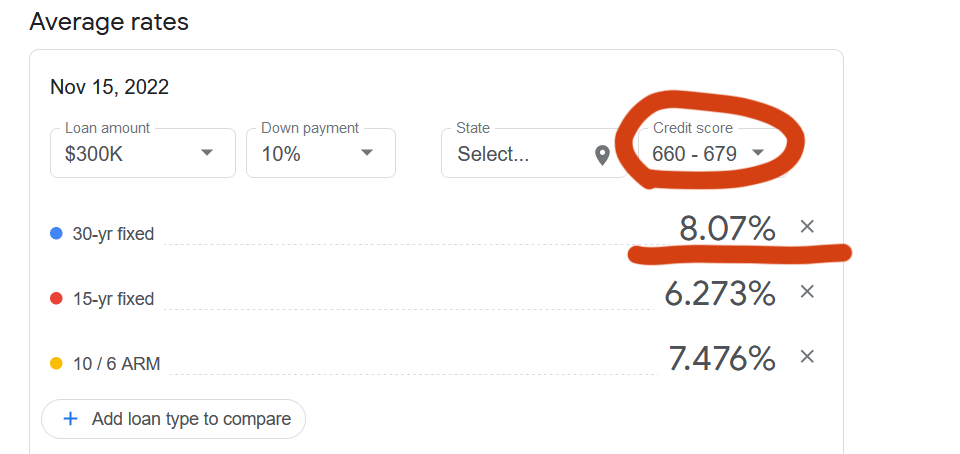Click the 6.273% rate value
The width and height of the screenshot is (960, 454).
pyautogui.click(x=720, y=294)
